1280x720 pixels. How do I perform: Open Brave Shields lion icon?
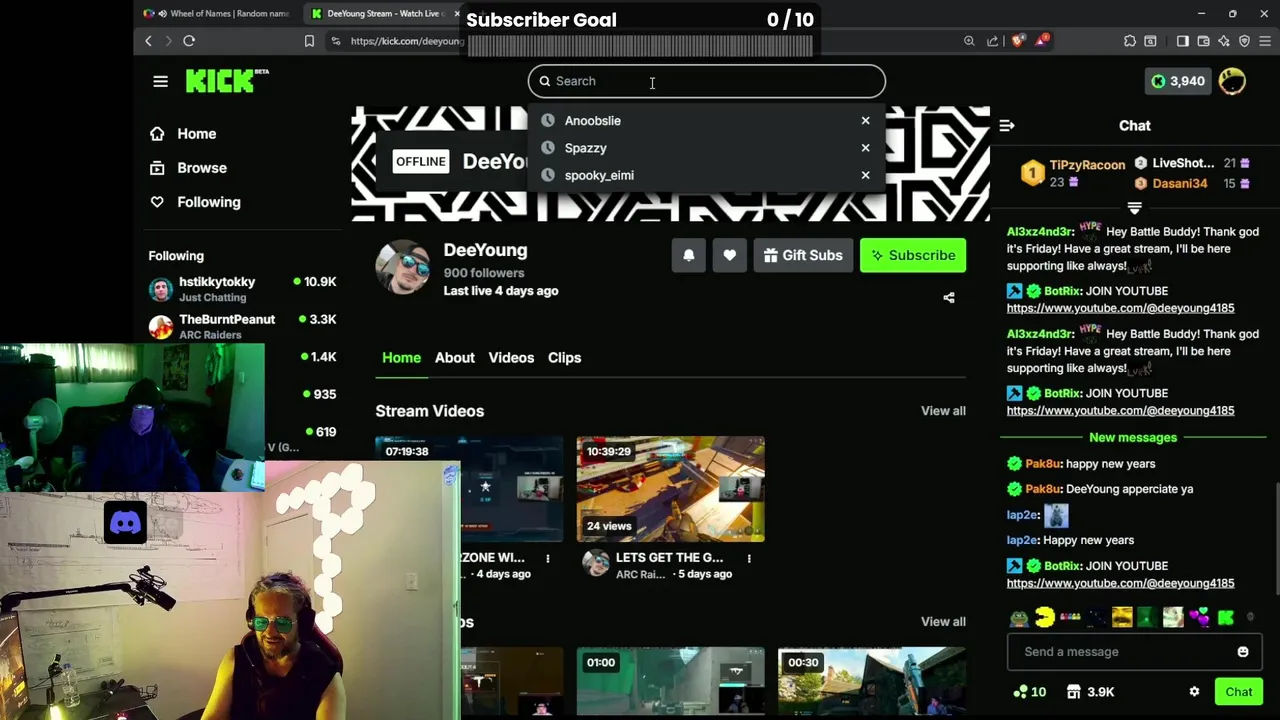coord(1018,41)
